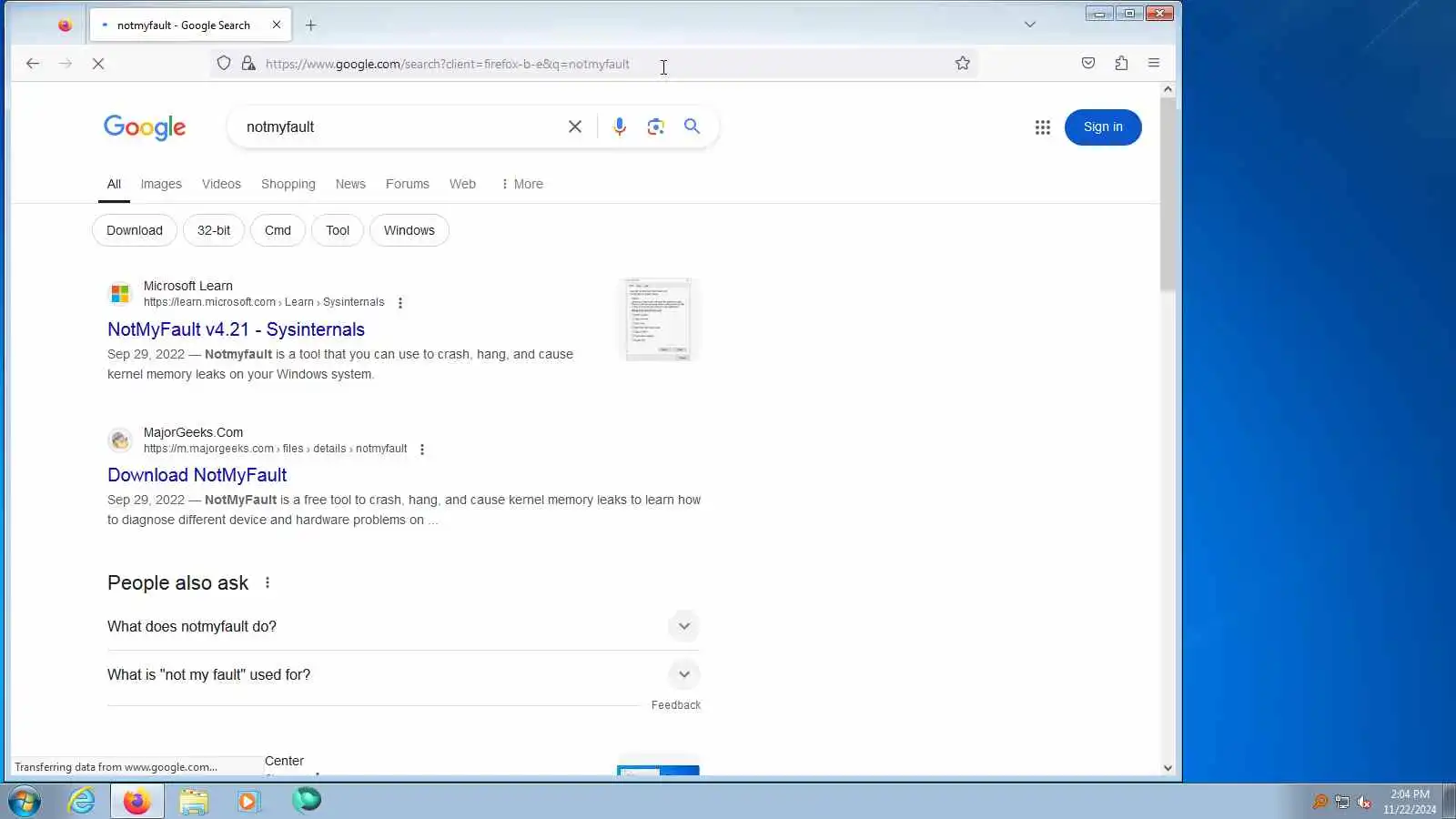
Task: Open the taskbar clock and date
Action: 1410,802
